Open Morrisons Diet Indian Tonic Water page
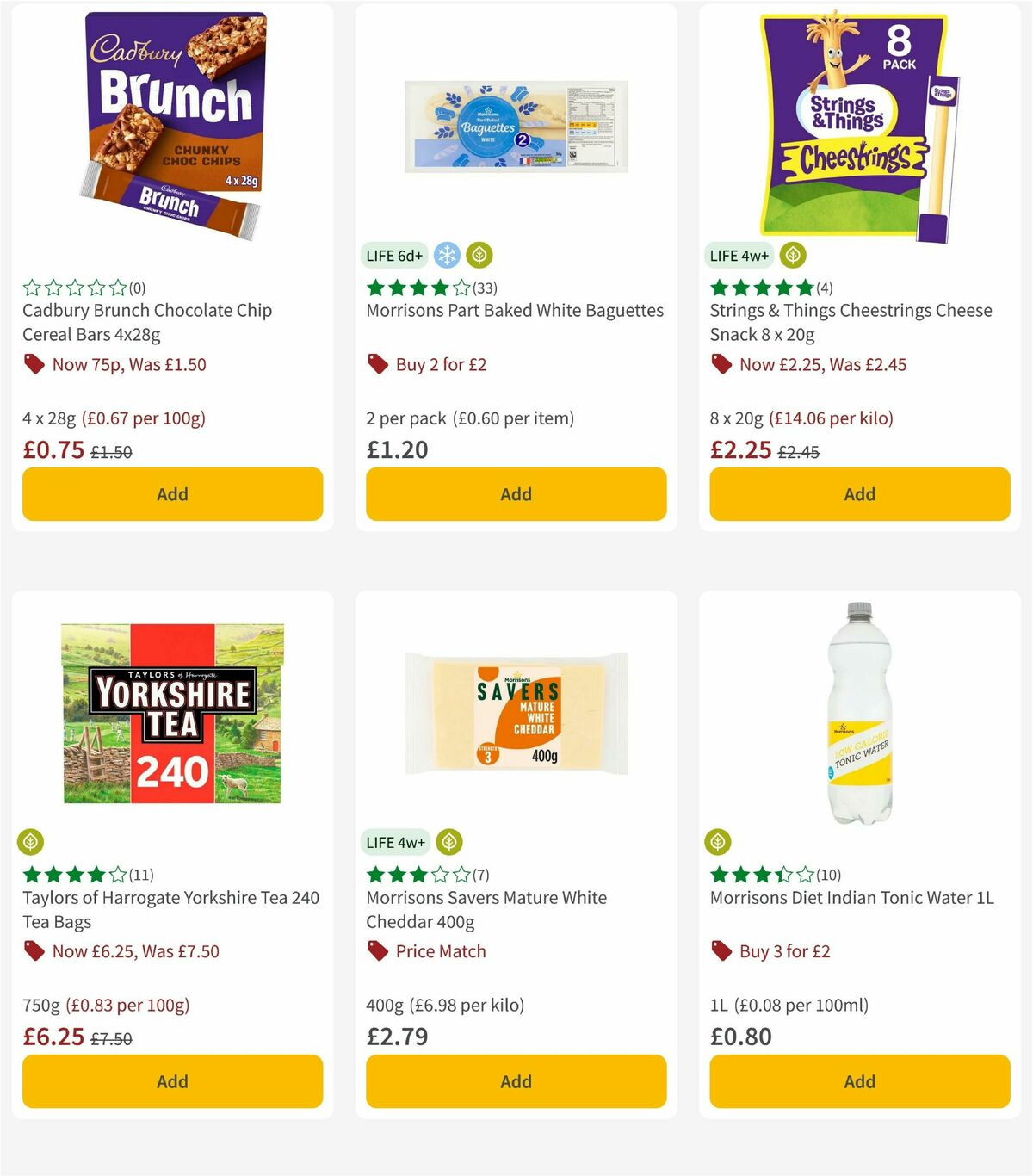1033x1176 pixels. click(x=851, y=897)
